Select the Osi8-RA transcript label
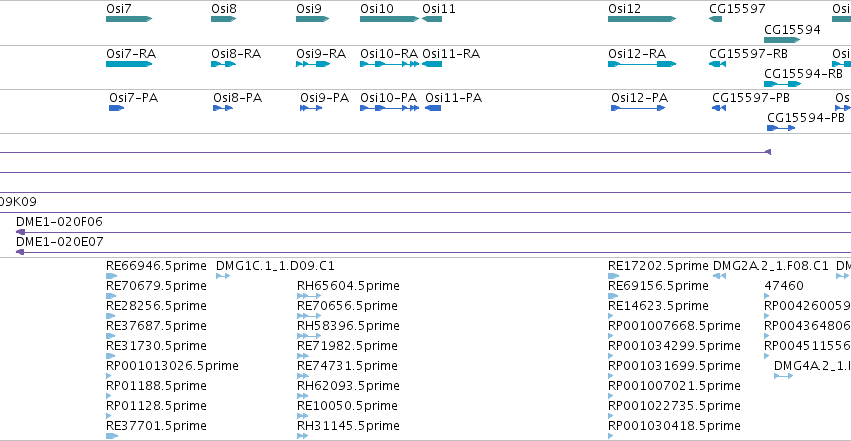851x441 pixels. [x=236, y=54]
